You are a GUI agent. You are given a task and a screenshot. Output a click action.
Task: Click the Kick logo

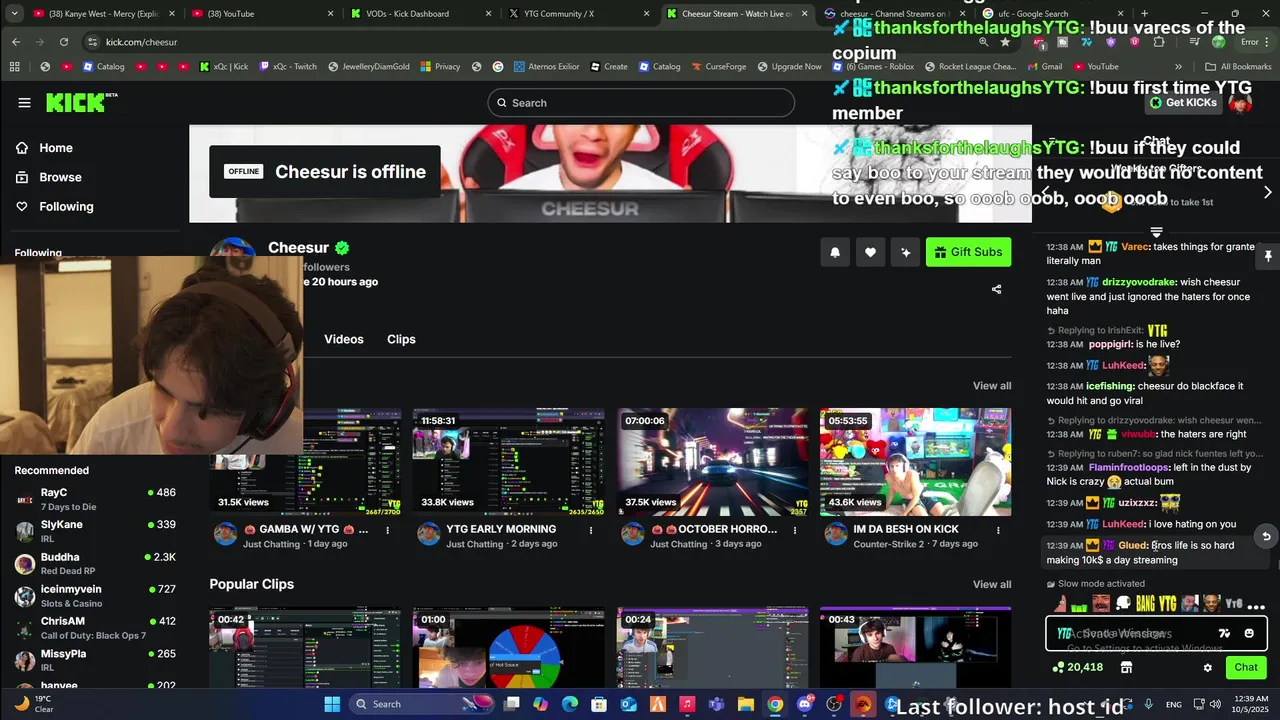pyautogui.click(x=80, y=102)
